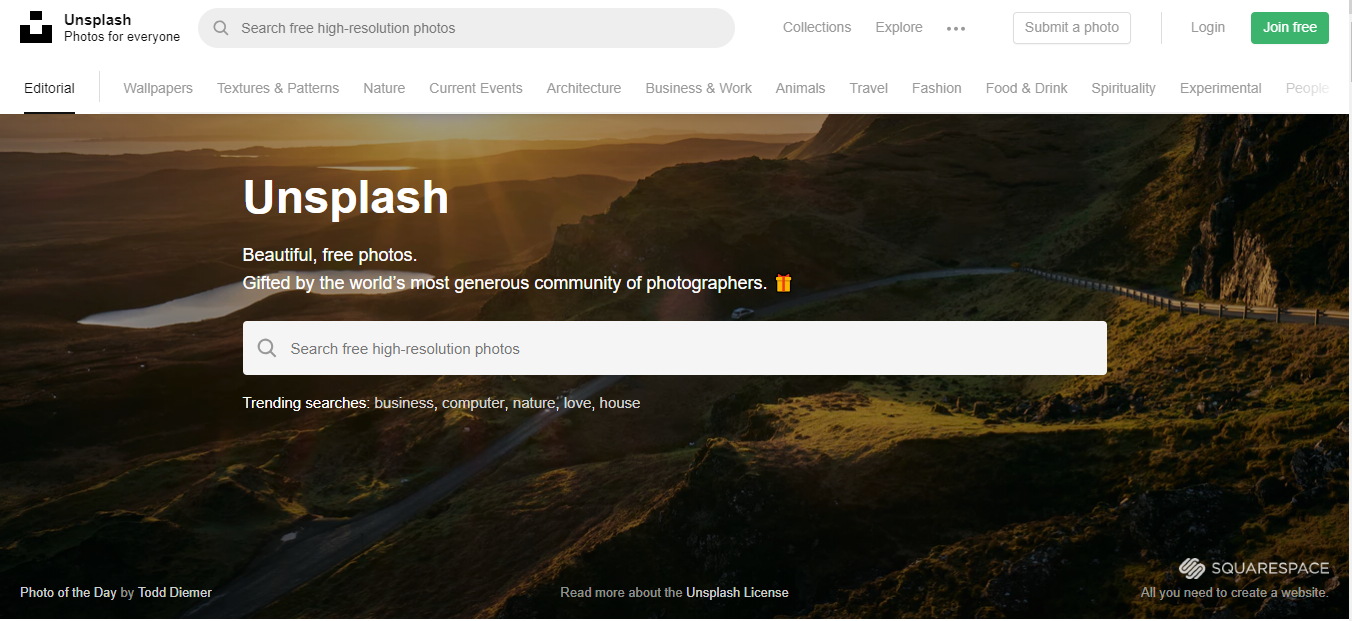Click the Login link

click(1208, 27)
